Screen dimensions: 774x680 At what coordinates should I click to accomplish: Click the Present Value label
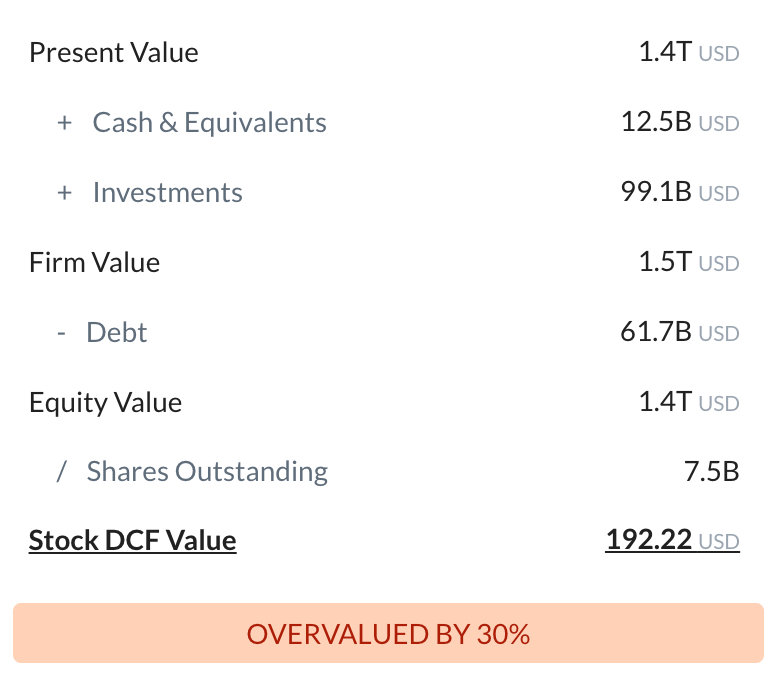(114, 53)
